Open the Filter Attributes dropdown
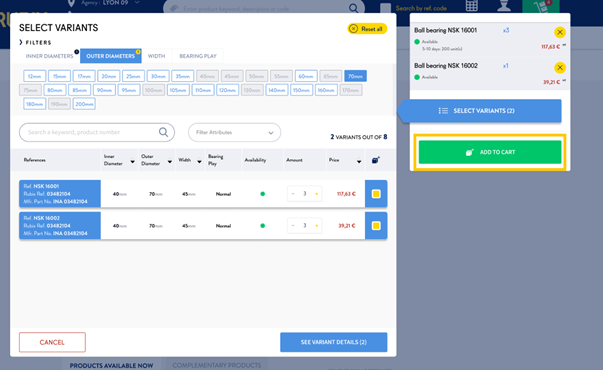Image resolution: width=603 pixels, height=370 pixels. [235, 132]
